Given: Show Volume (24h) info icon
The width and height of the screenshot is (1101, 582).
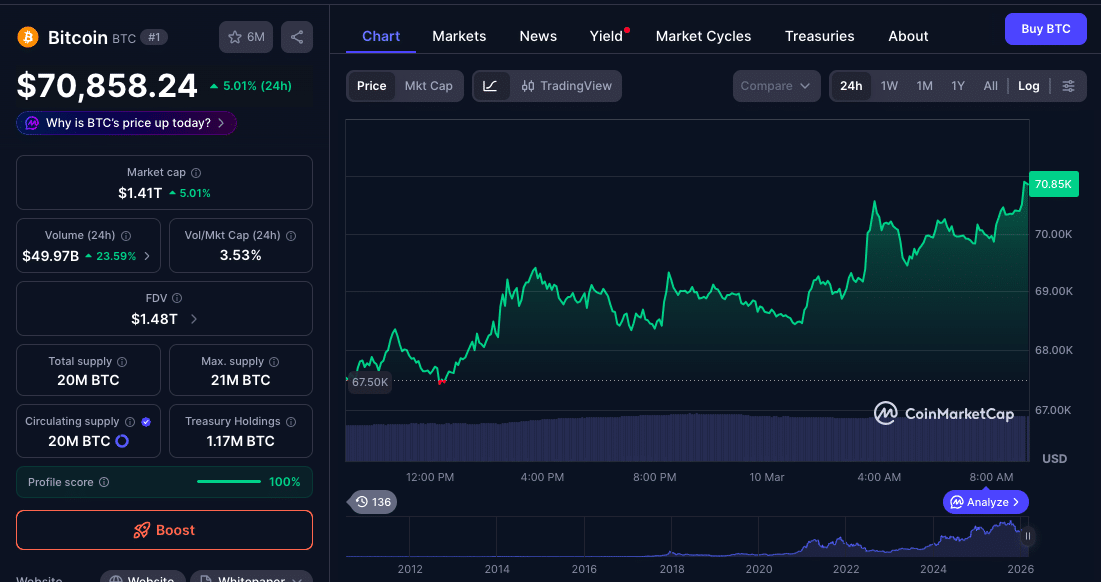Looking at the screenshot, I should point(126,236).
